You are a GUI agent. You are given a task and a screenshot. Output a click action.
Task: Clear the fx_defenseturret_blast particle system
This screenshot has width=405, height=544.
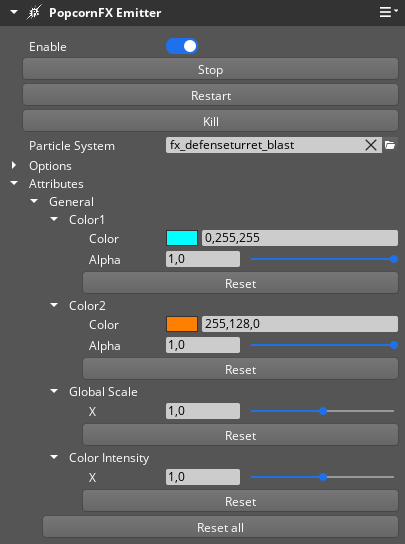click(x=371, y=145)
